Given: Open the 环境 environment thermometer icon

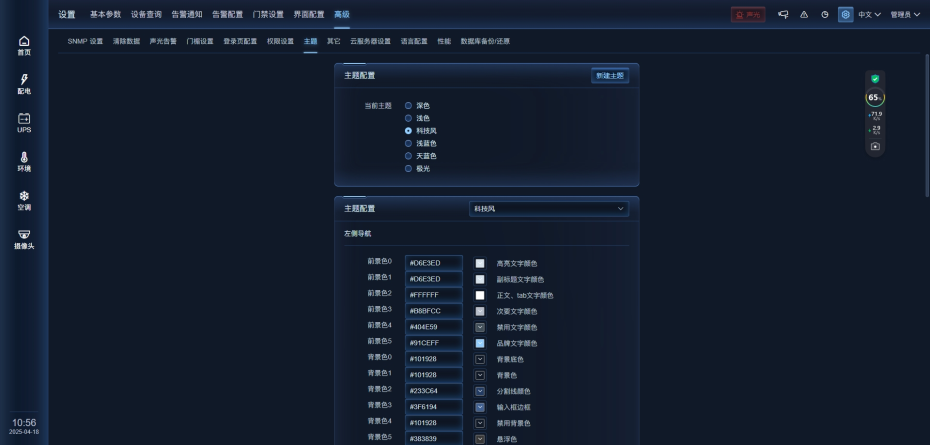Looking at the screenshot, I should pos(24,162).
